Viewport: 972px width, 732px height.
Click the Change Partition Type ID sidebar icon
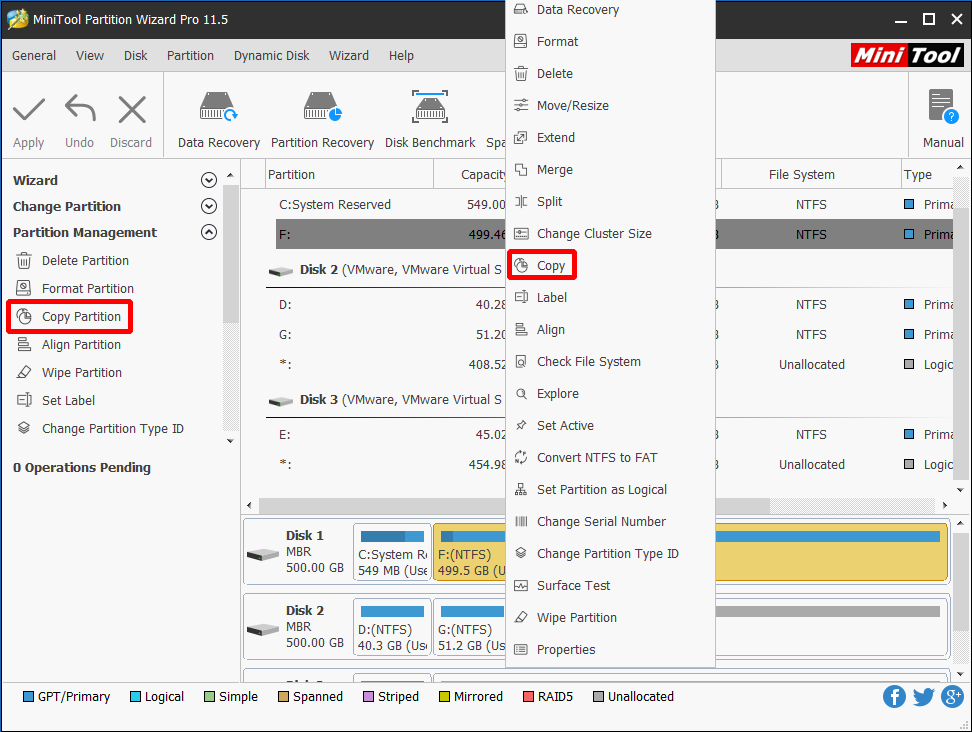click(24, 428)
